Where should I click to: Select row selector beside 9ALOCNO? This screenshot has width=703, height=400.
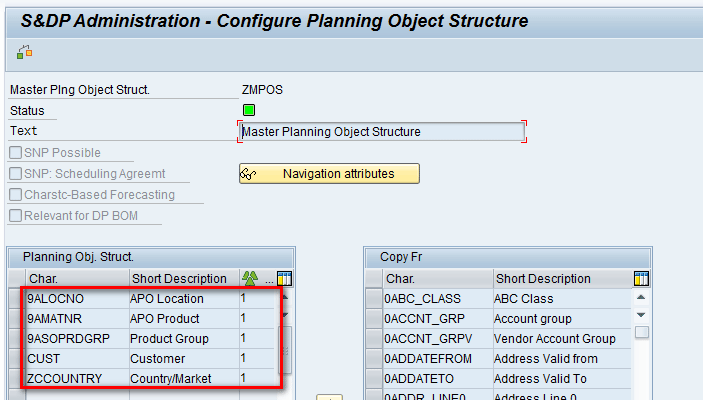(16, 298)
